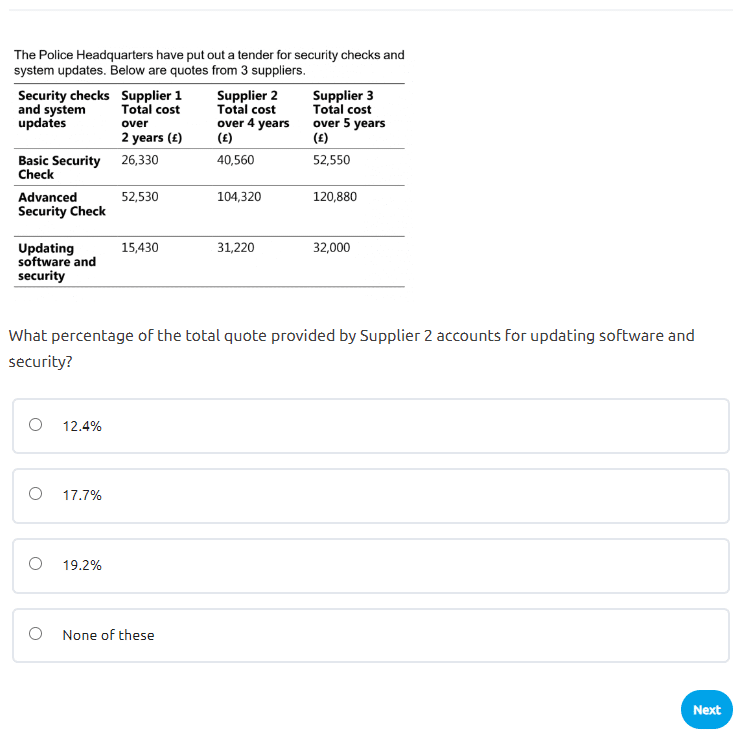Viewport: 752px width, 742px height.
Task: Click the Next button
Action: [x=706, y=709]
